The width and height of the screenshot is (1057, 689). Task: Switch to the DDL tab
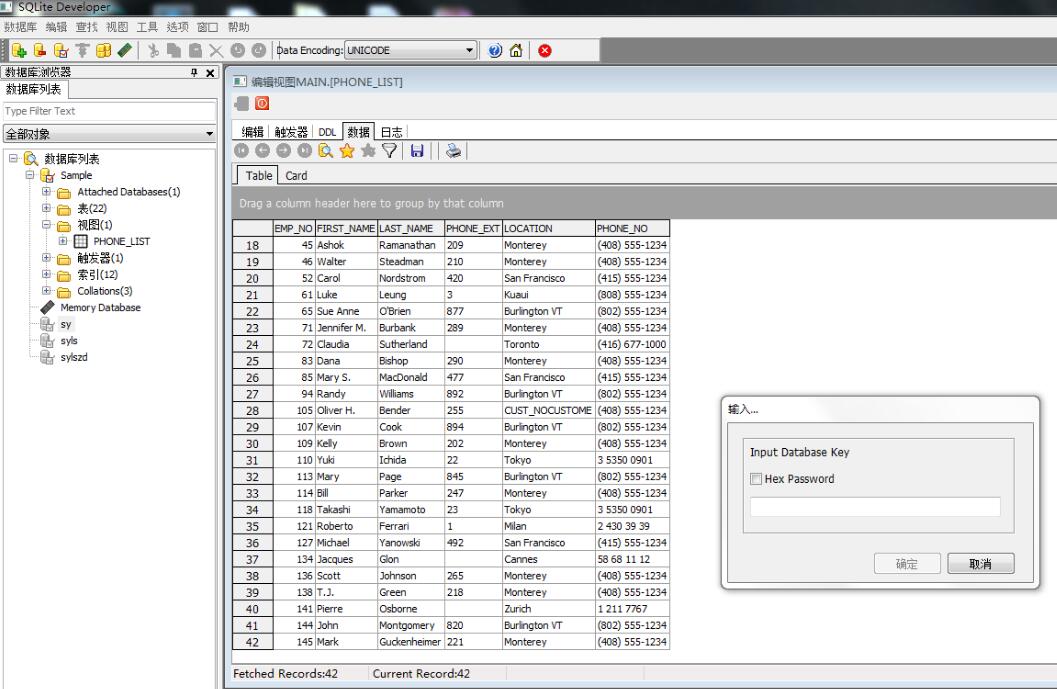[327, 131]
